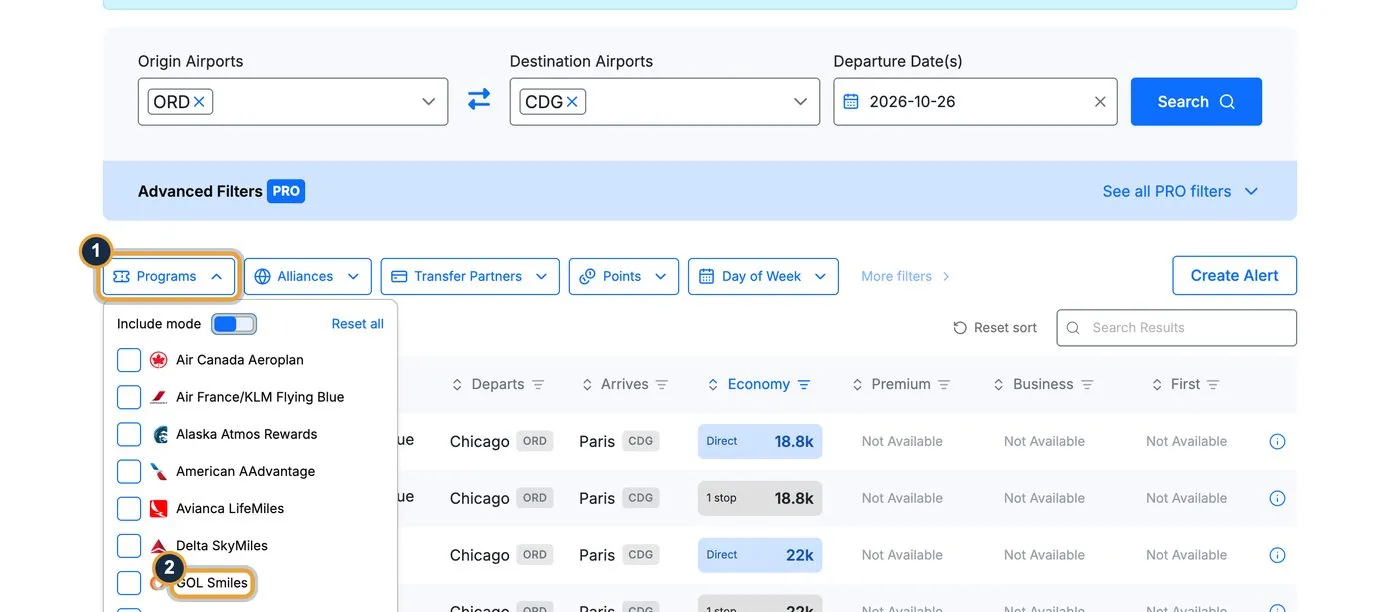Screen dimensions: 1400x612
Task: Click the Alliances globe icon
Action: pos(262,277)
